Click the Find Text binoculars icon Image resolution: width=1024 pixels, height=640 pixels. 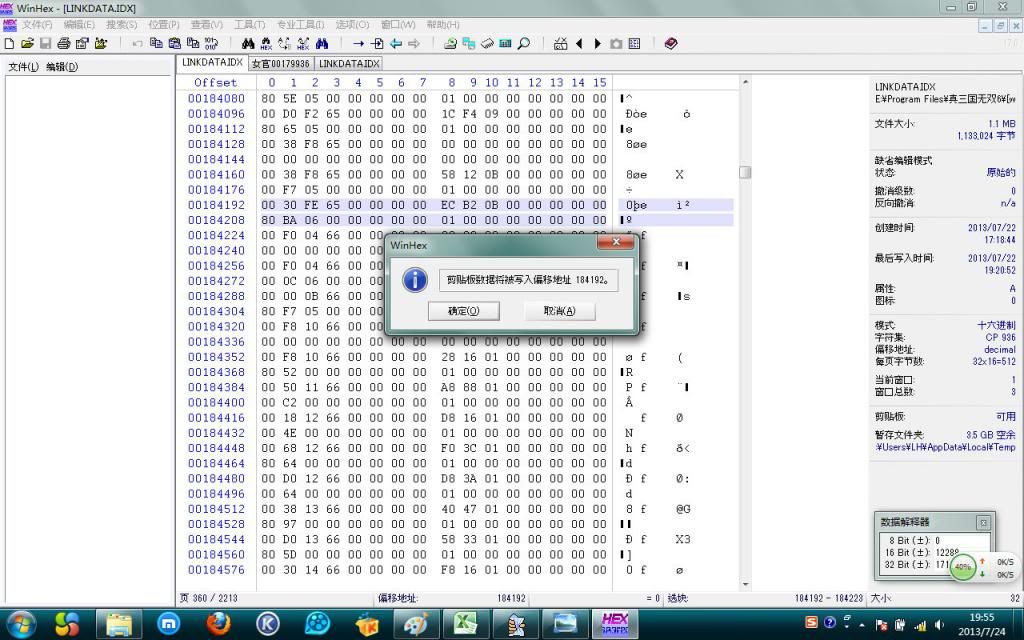click(248, 44)
